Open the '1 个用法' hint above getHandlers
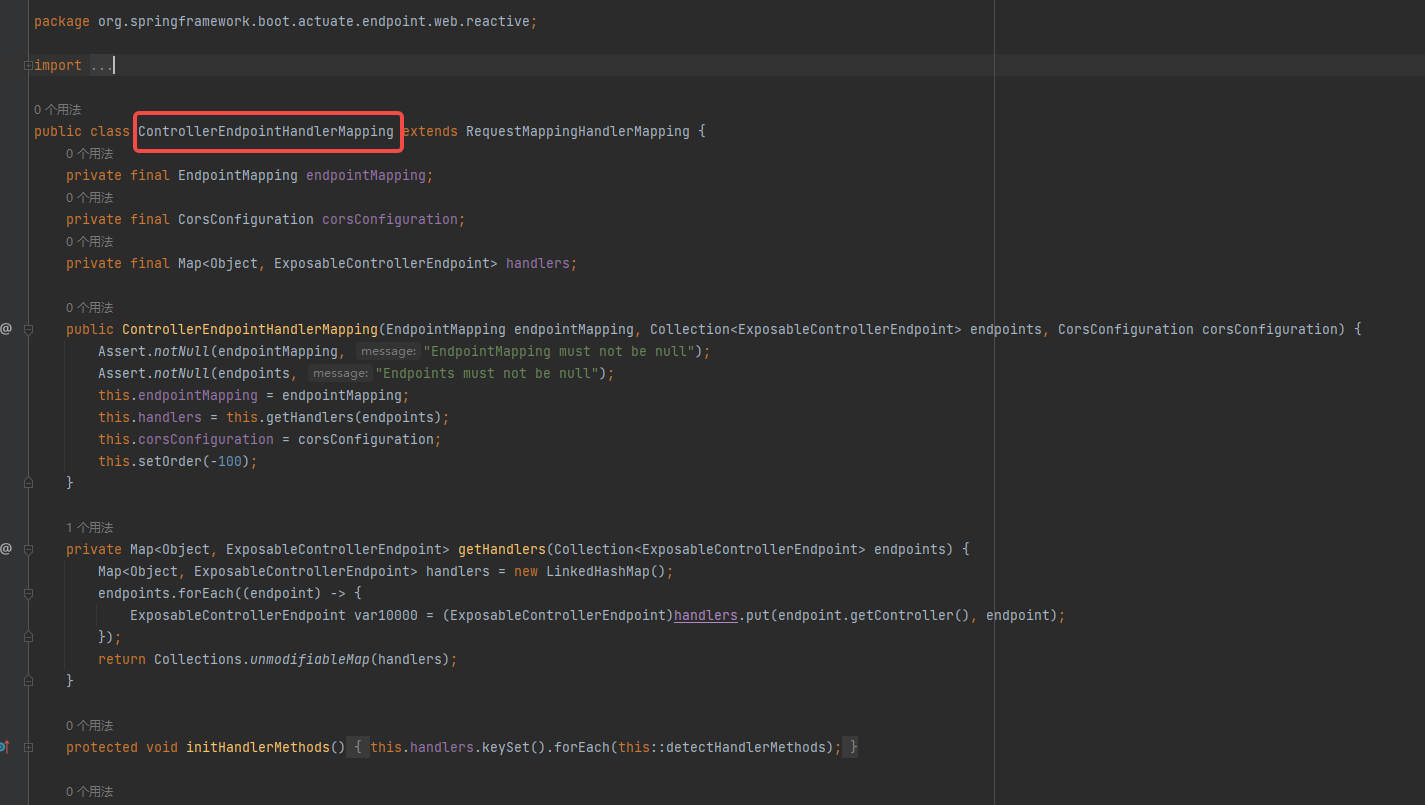This screenshot has height=805, width=1425. click(89, 527)
